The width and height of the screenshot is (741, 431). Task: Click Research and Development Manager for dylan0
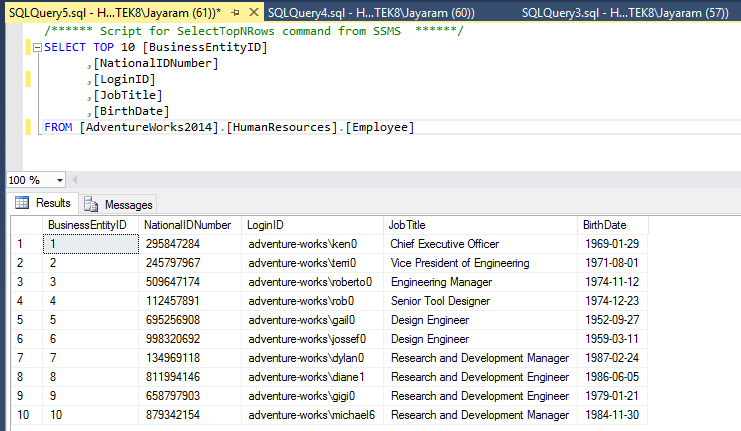(x=480, y=358)
